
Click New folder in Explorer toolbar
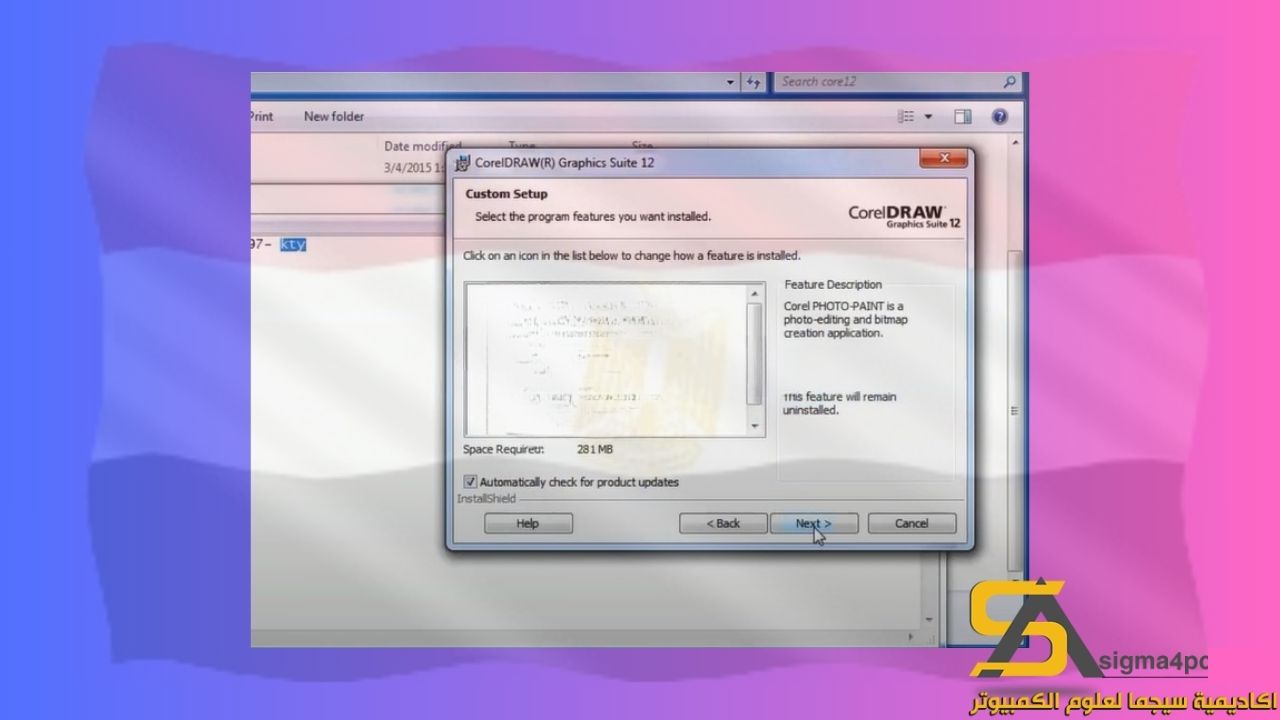(x=334, y=117)
